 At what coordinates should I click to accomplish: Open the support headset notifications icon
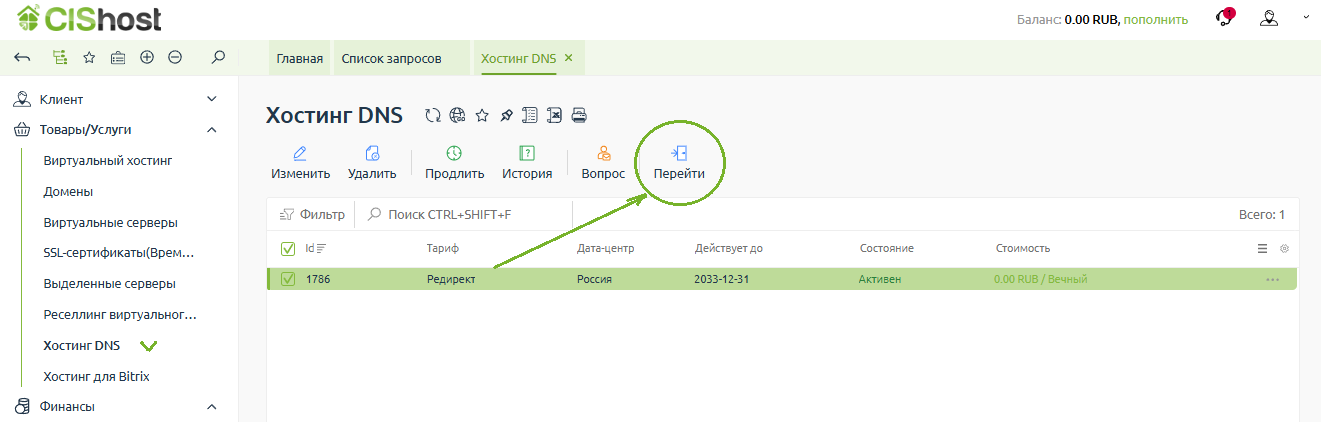point(1223,18)
